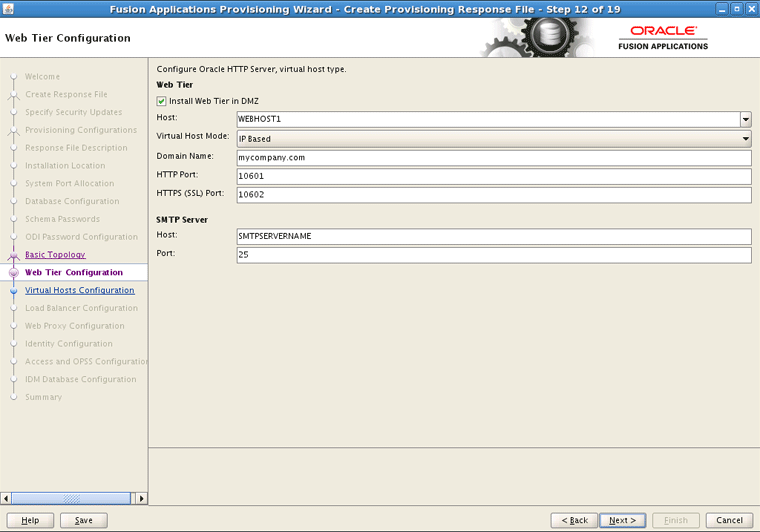Click the SMTP Port field

coord(494,254)
